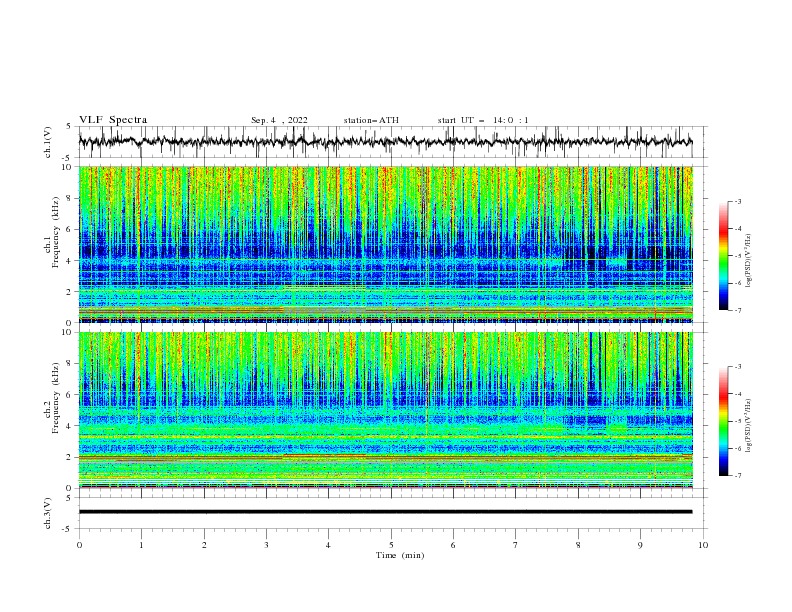Click the "-5" label on ch.2 colorbar
Screen dimensions: 792x612
[738, 421]
